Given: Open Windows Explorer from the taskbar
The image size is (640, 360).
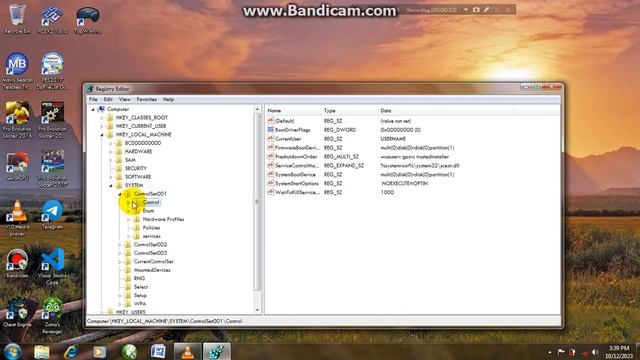Looking at the screenshot, I should [x=41, y=351].
